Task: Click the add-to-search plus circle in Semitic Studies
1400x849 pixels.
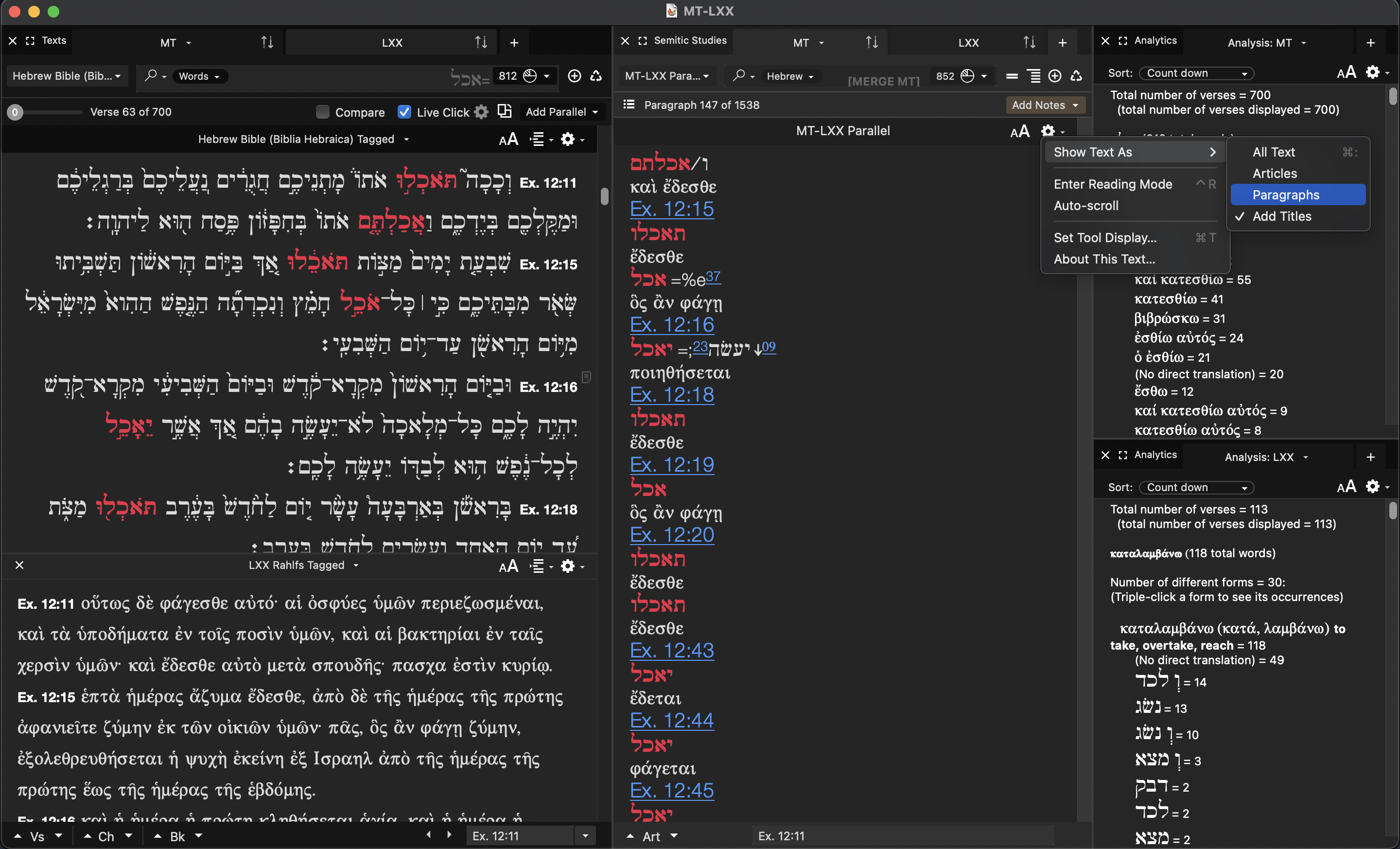Action: 1054,75
